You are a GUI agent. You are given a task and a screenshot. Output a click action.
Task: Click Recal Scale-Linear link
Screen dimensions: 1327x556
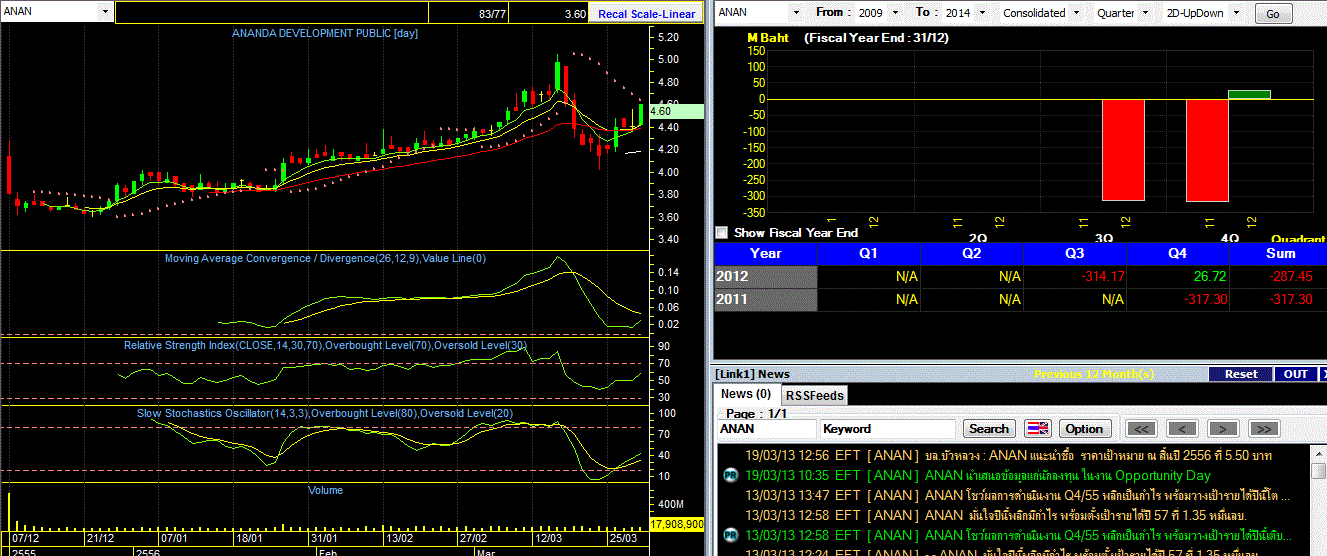(x=646, y=14)
